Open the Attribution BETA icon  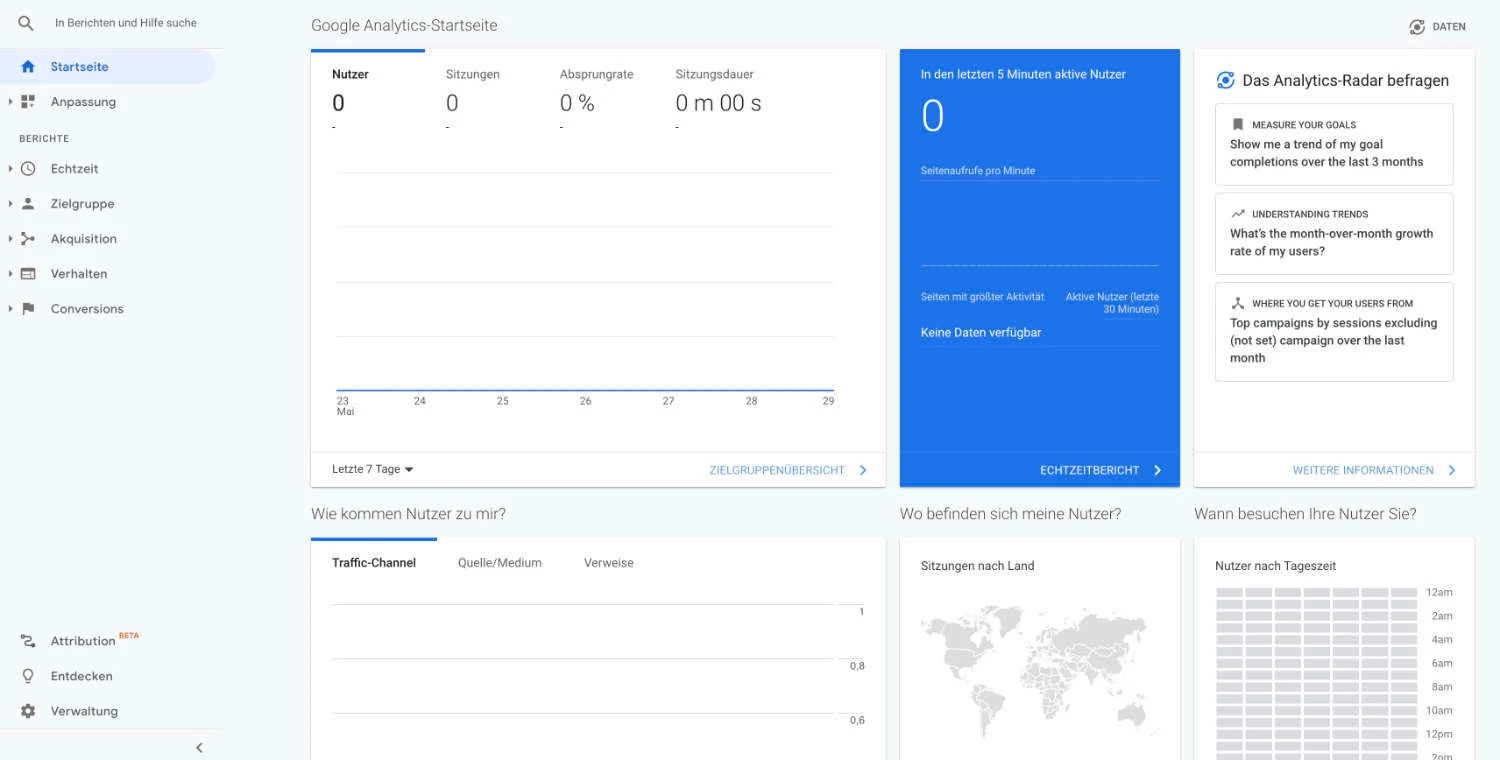tap(28, 640)
